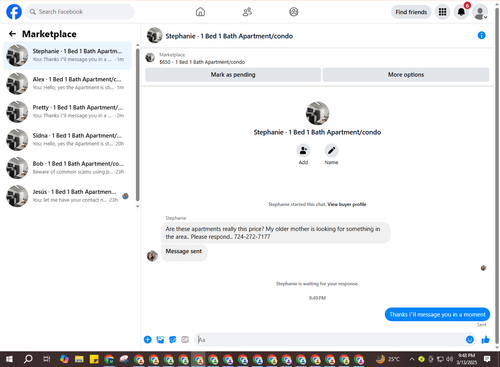Click the Facebook logo

[x=14, y=12]
